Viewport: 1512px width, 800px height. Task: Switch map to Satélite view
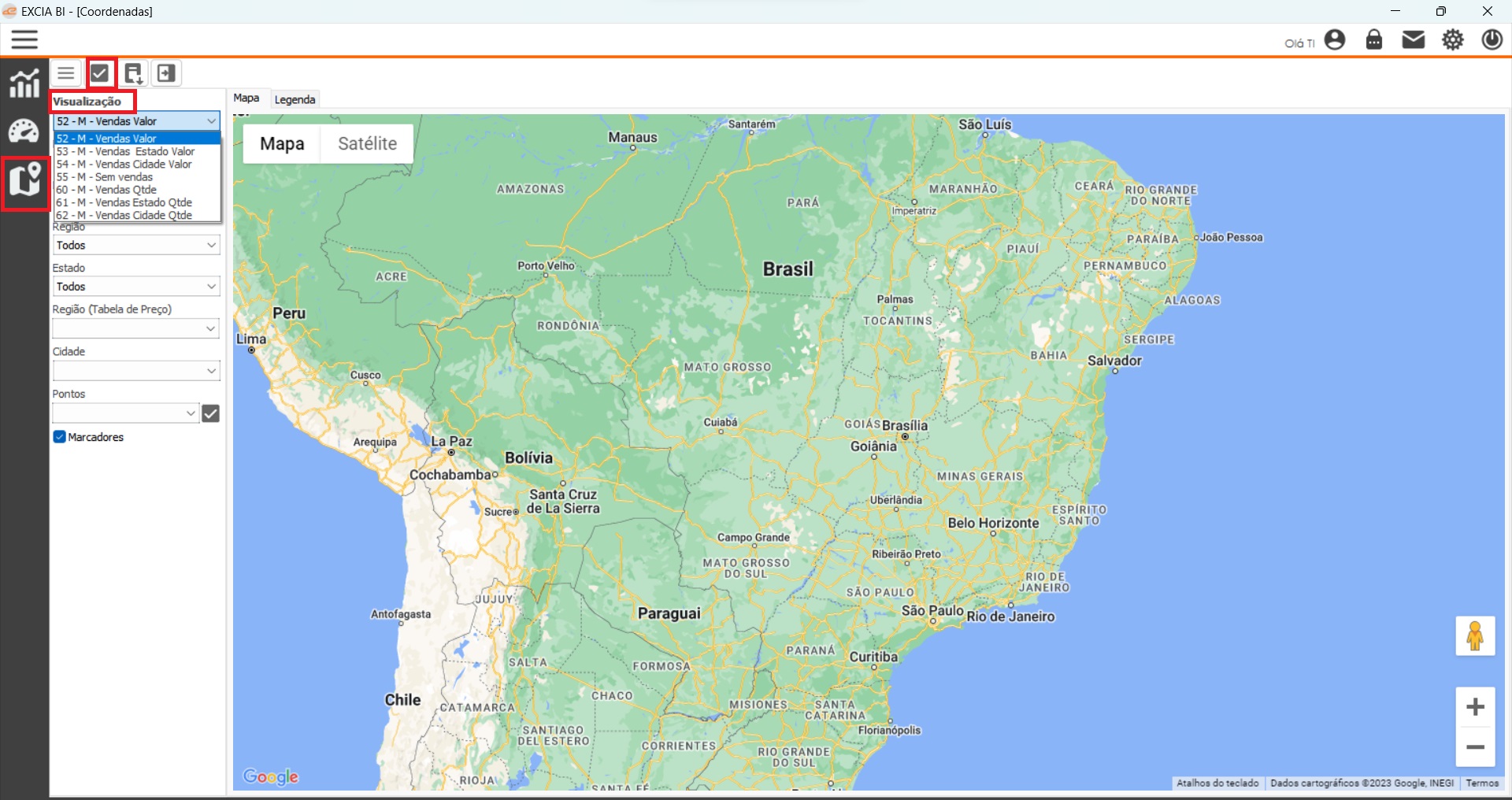(367, 144)
